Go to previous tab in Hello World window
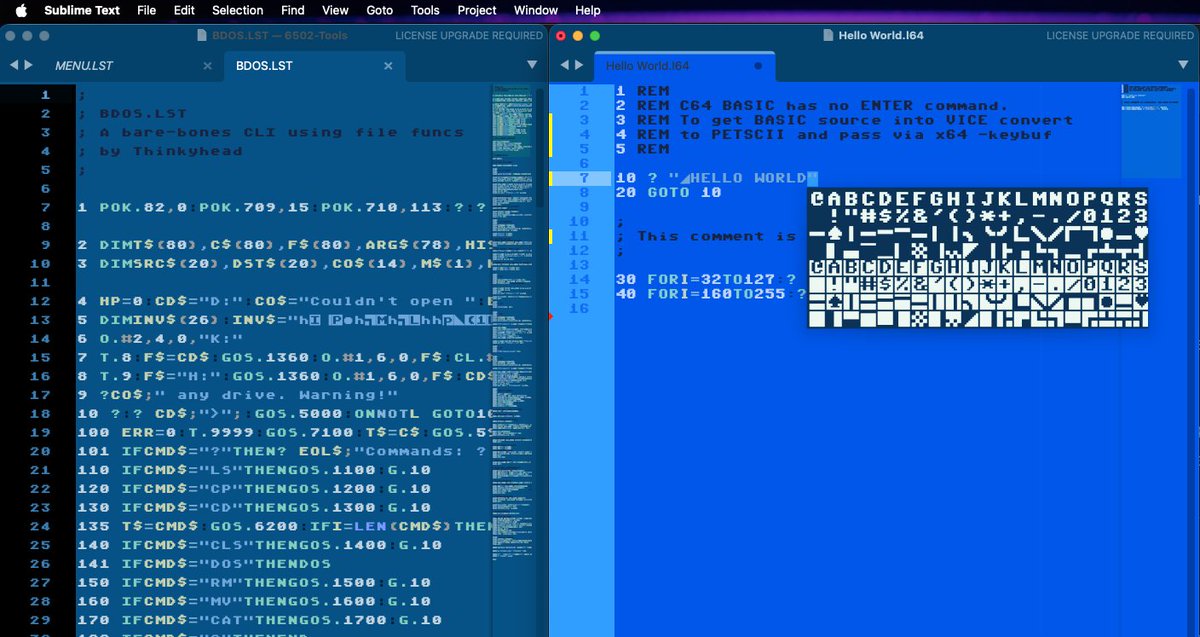Image resolution: width=1200 pixels, height=637 pixels. [x=565, y=65]
